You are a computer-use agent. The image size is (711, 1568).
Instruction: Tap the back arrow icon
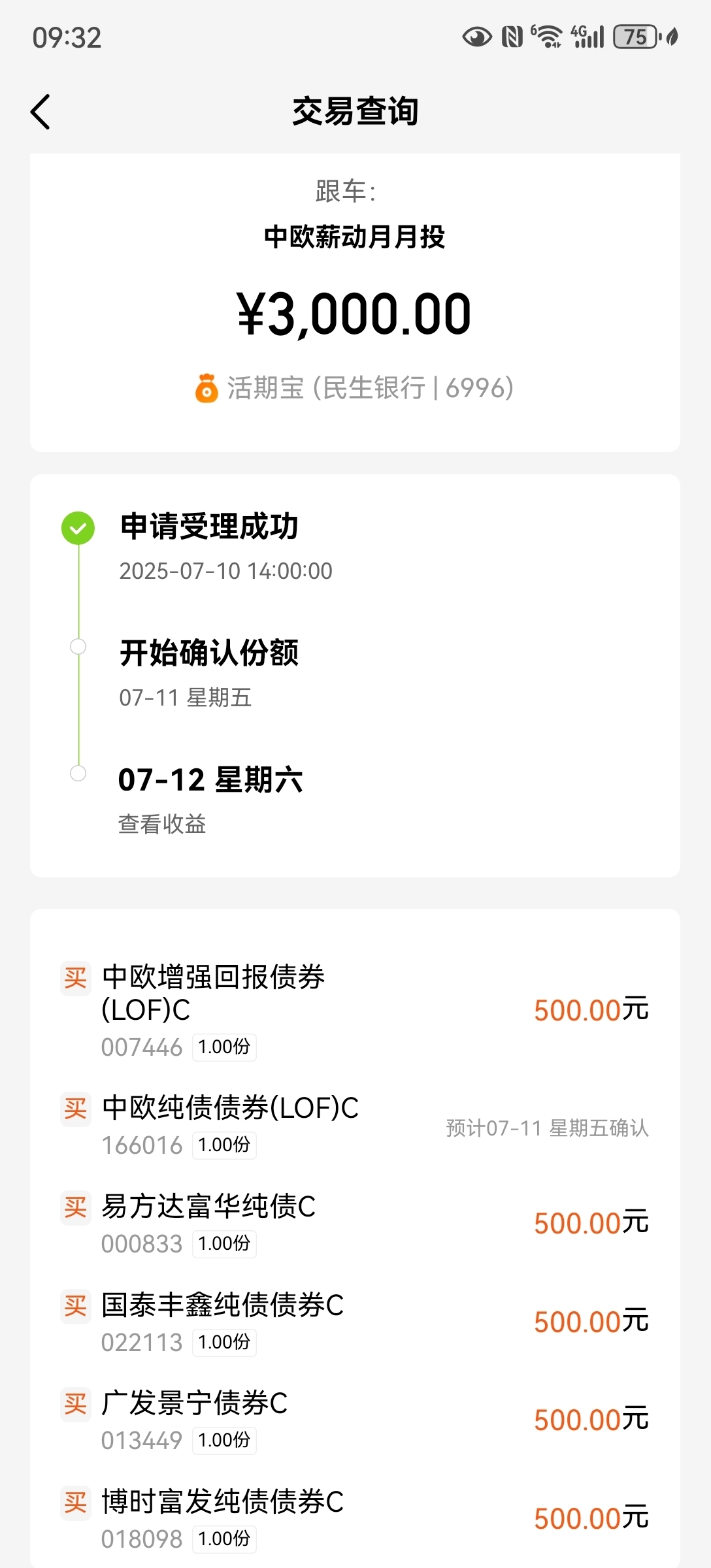(41, 112)
